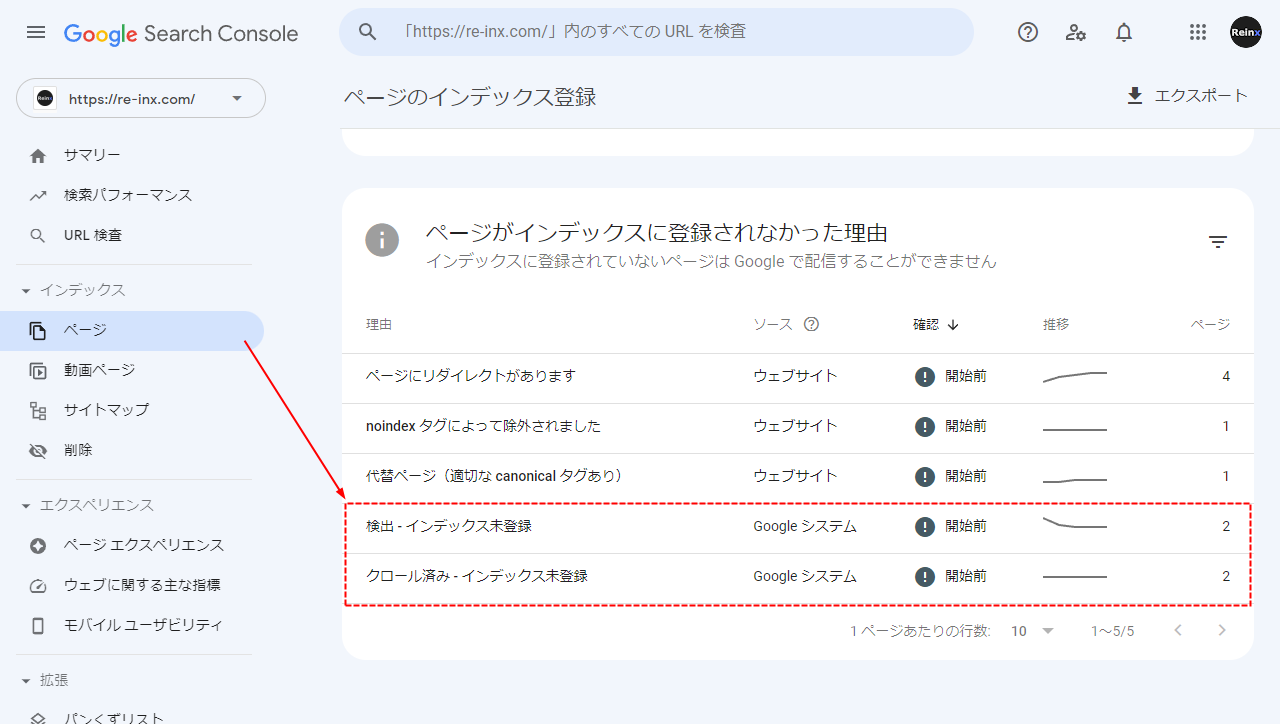1280x724 pixels.
Task: Click the エクスポート button
Action: [x=1187, y=96]
